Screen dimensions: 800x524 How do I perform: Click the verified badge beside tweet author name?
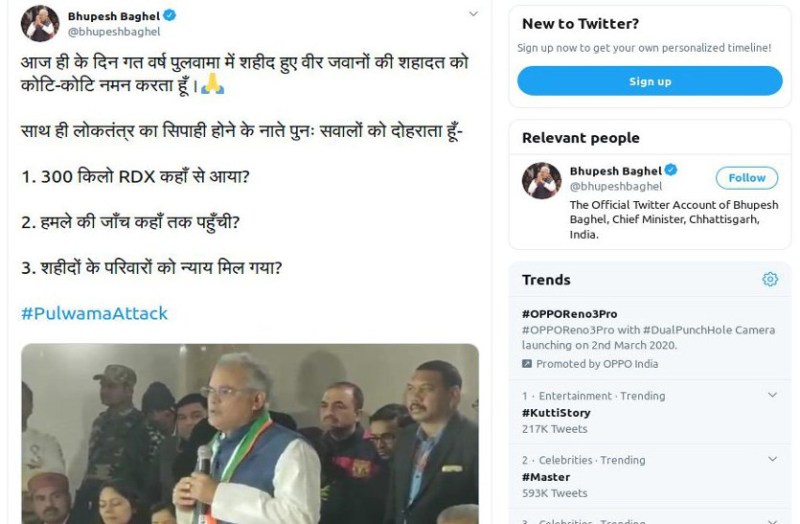[x=170, y=16]
